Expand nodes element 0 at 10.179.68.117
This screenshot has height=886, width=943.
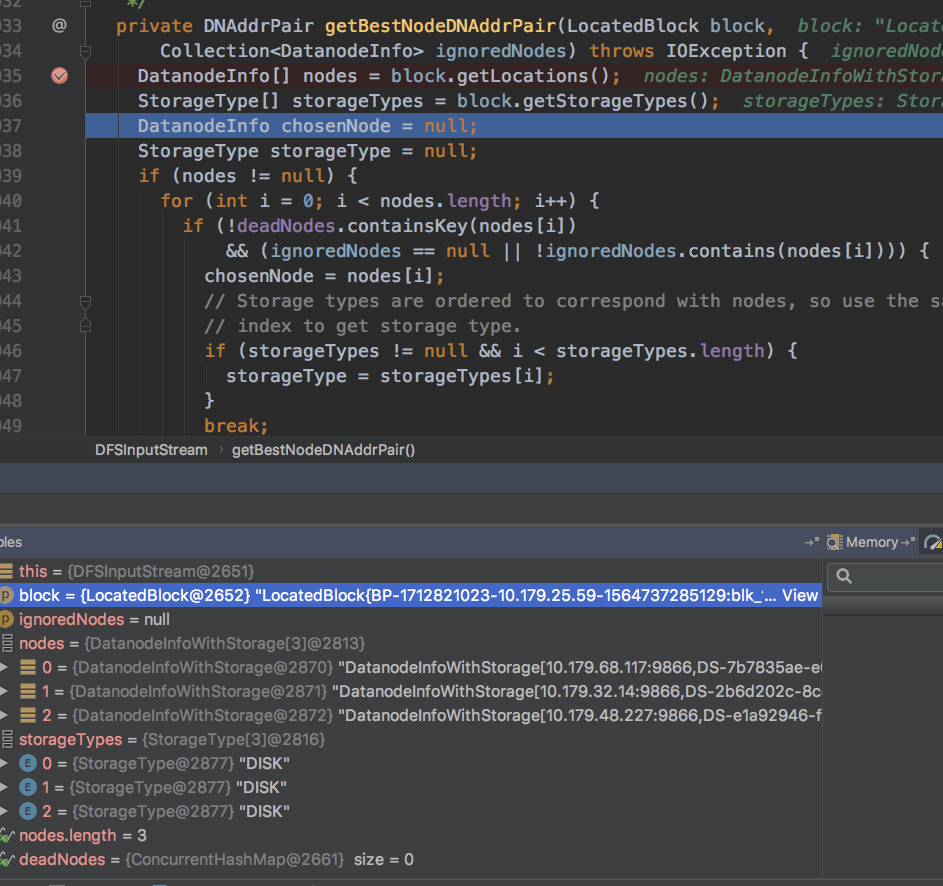tap(4, 667)
